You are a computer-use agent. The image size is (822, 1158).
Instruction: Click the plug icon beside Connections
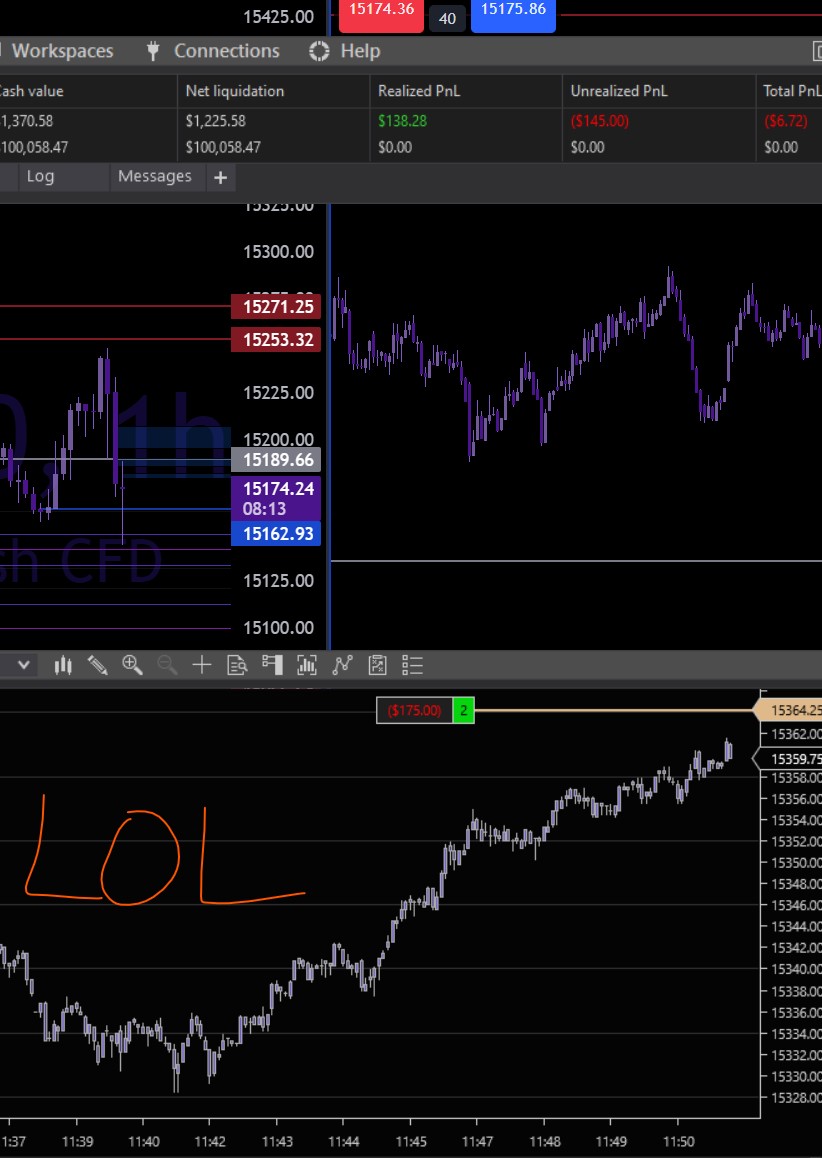pyautogui.click(x=153, y=51)
